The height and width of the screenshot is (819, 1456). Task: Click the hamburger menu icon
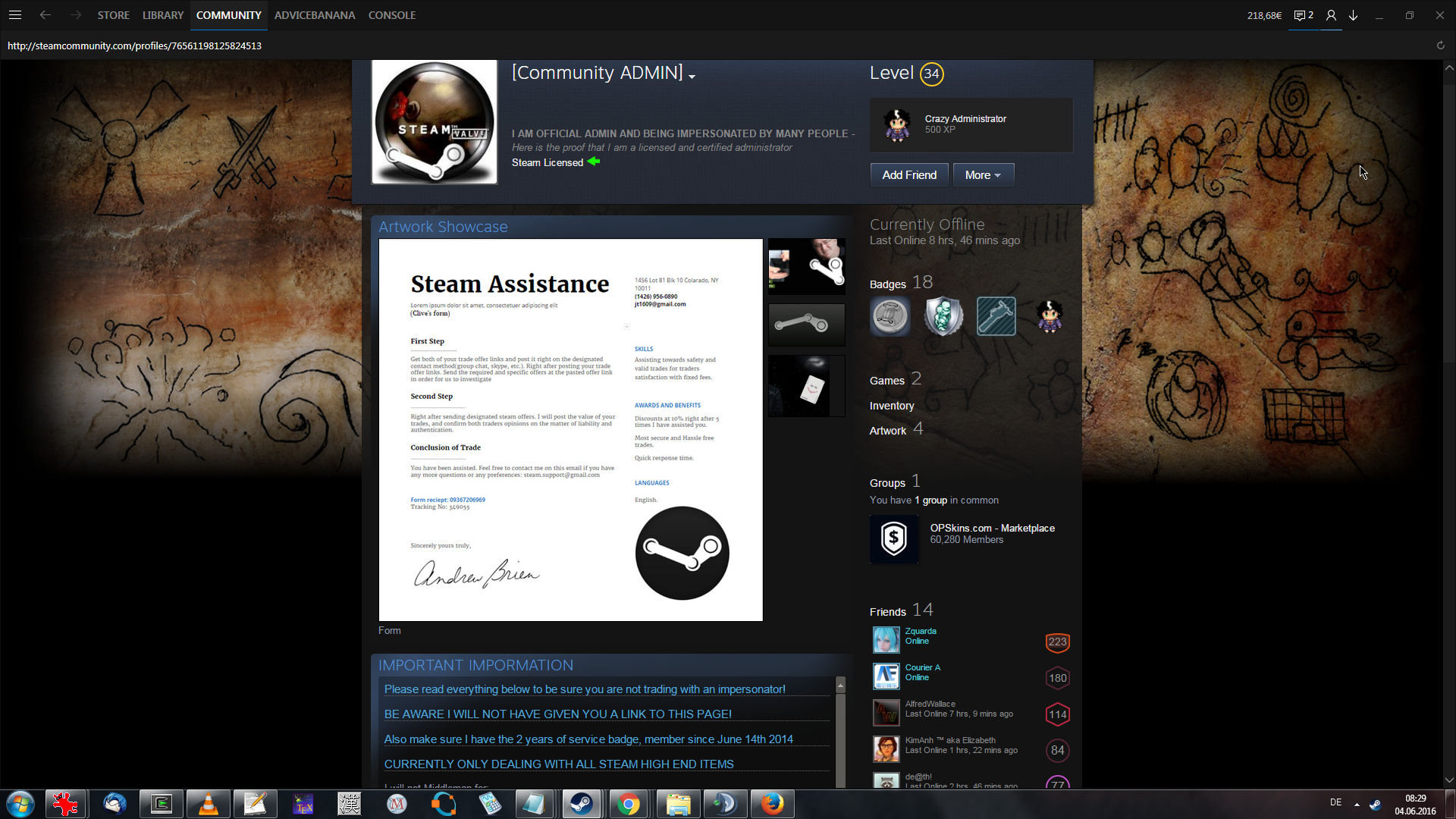click(x=15, y=15)
